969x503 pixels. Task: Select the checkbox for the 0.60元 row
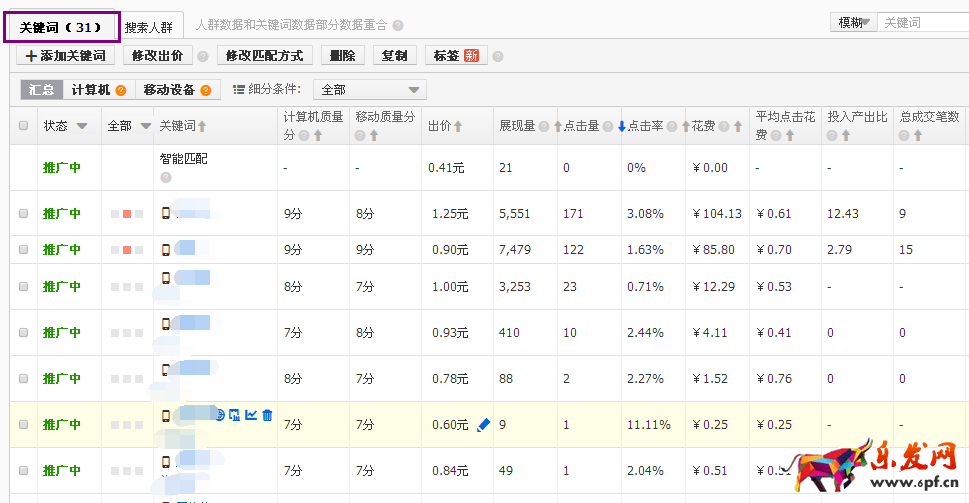pyautogui.click(x=24, y=425)
